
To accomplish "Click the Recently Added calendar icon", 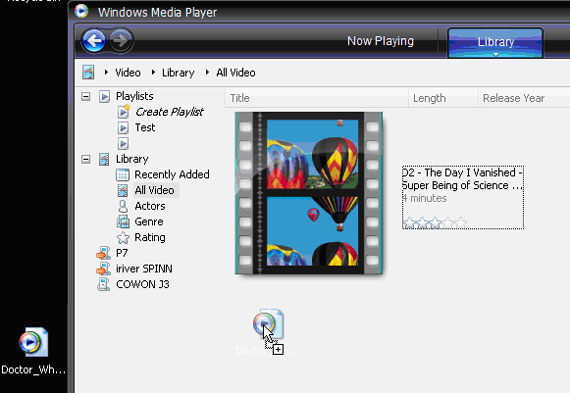I will [123, 175].
